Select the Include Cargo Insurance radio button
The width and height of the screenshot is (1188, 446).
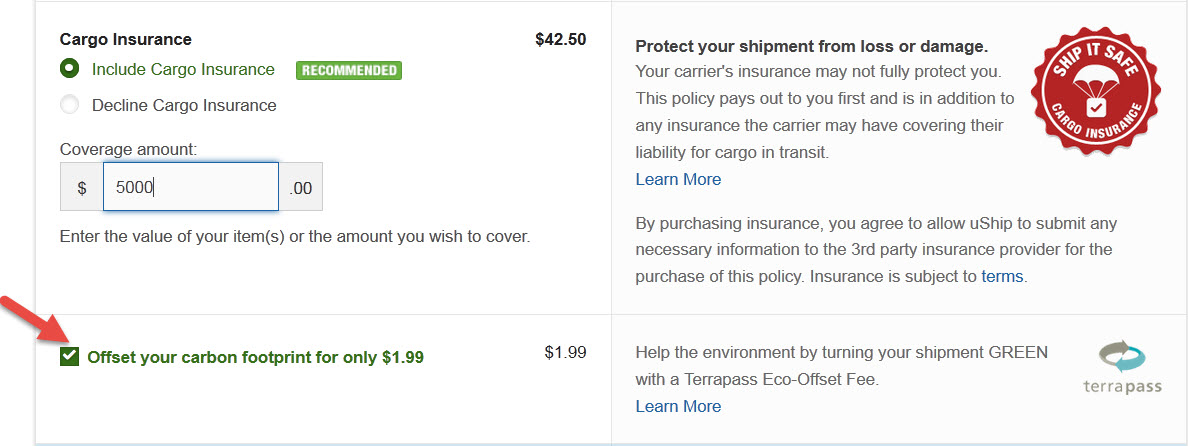coord(70,69)
